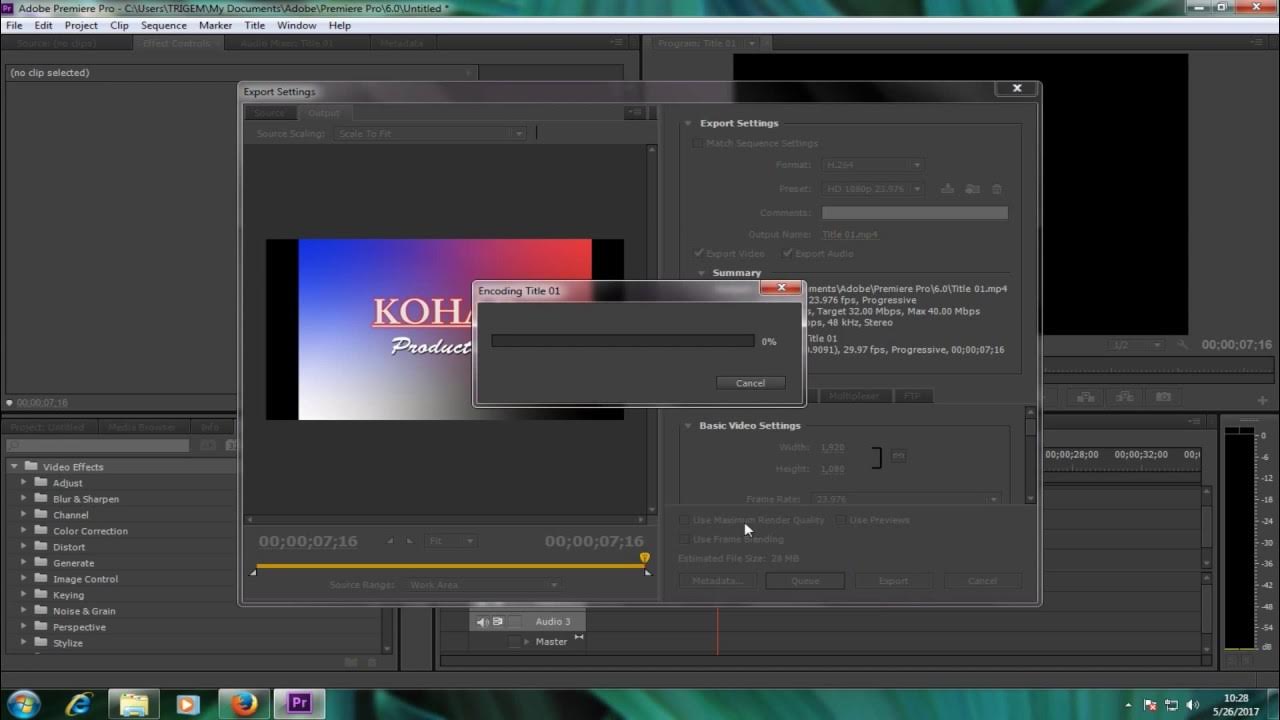The width and height of the screenshot is (1280, 720).
Task: Switch to the Source tab in Export Settings
Action: click(269, 113)
